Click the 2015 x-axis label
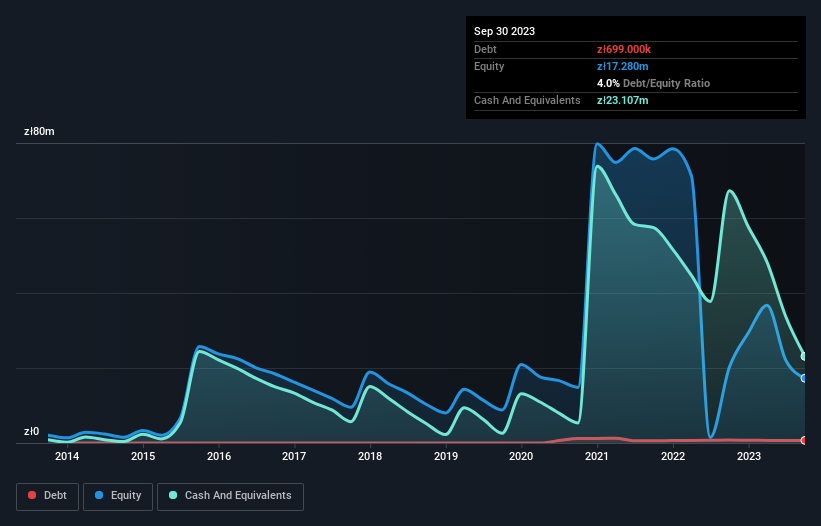This screenshot has width=821, height=526. [x=143, y=456]
